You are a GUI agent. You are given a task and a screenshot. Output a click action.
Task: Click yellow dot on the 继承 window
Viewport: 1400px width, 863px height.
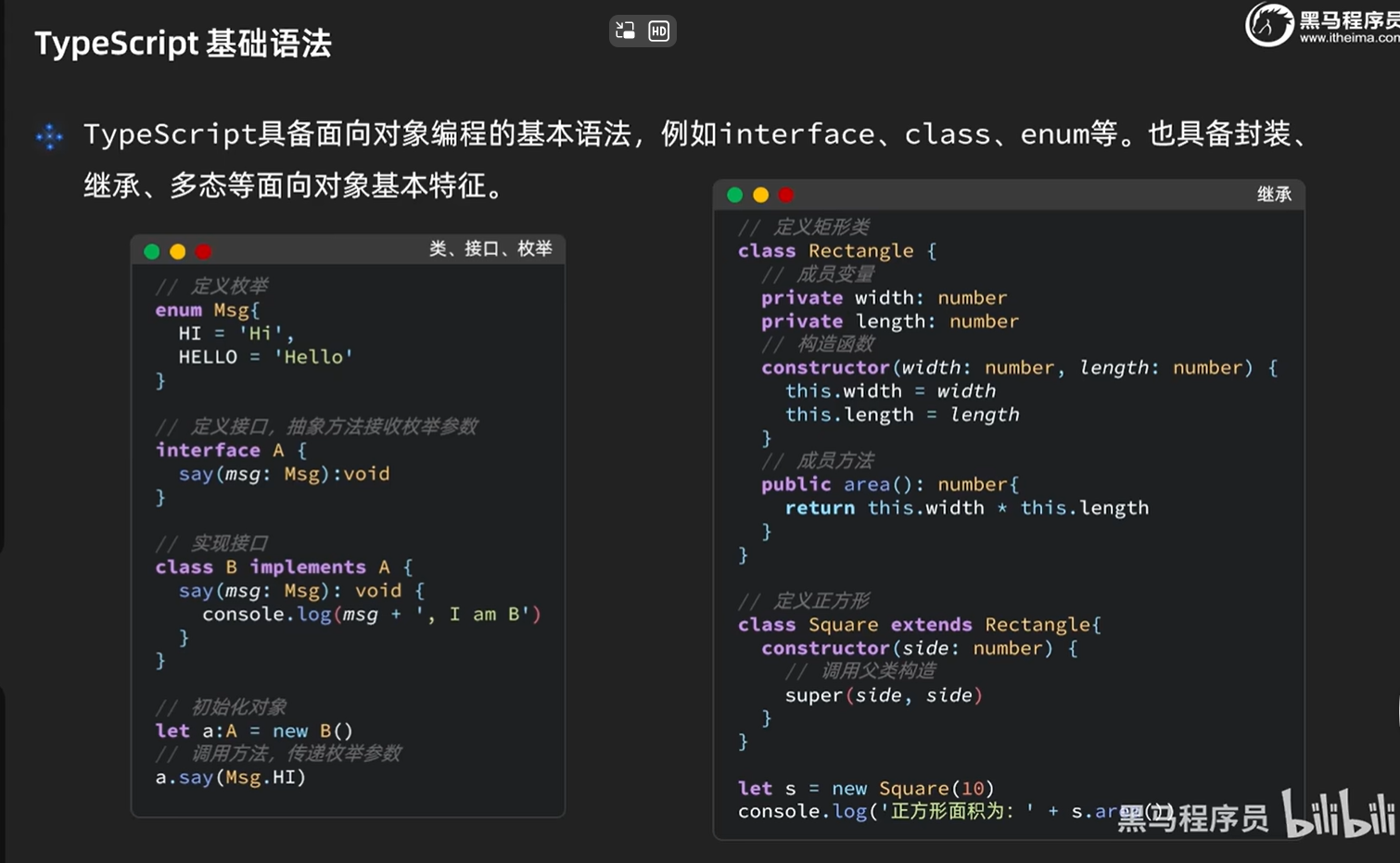coord(761,195)
